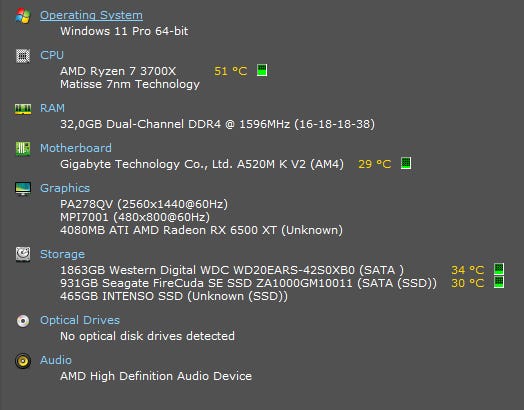This screenshot has width=524, height=410.
Task: Click Seagate FireCuda temperature indicator icon
Action: click(499, 282)
